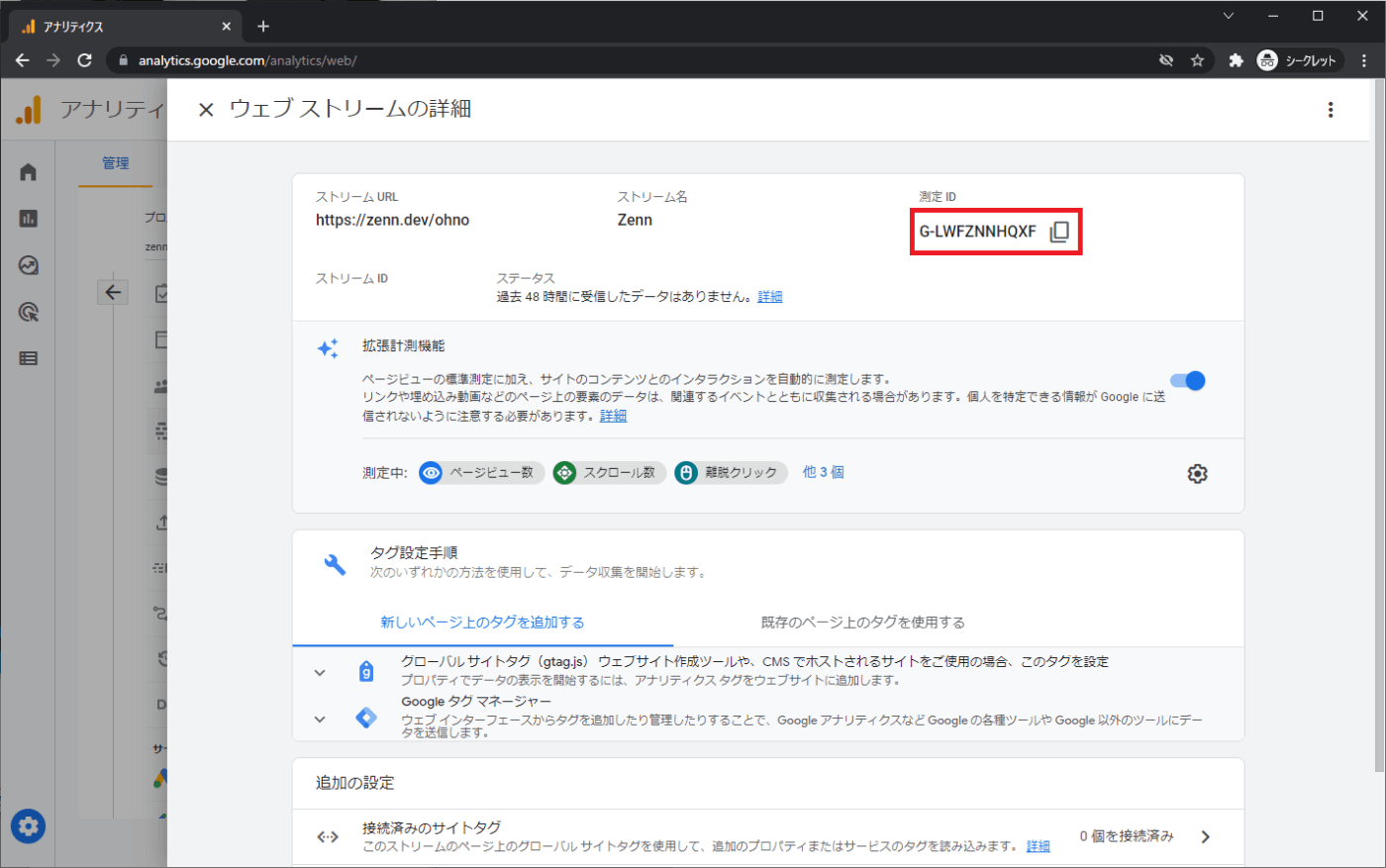This screenshot has height=868, width=1386.
Task: Click the wrench icon beside タグ設定手順
Action: (335, 564)
